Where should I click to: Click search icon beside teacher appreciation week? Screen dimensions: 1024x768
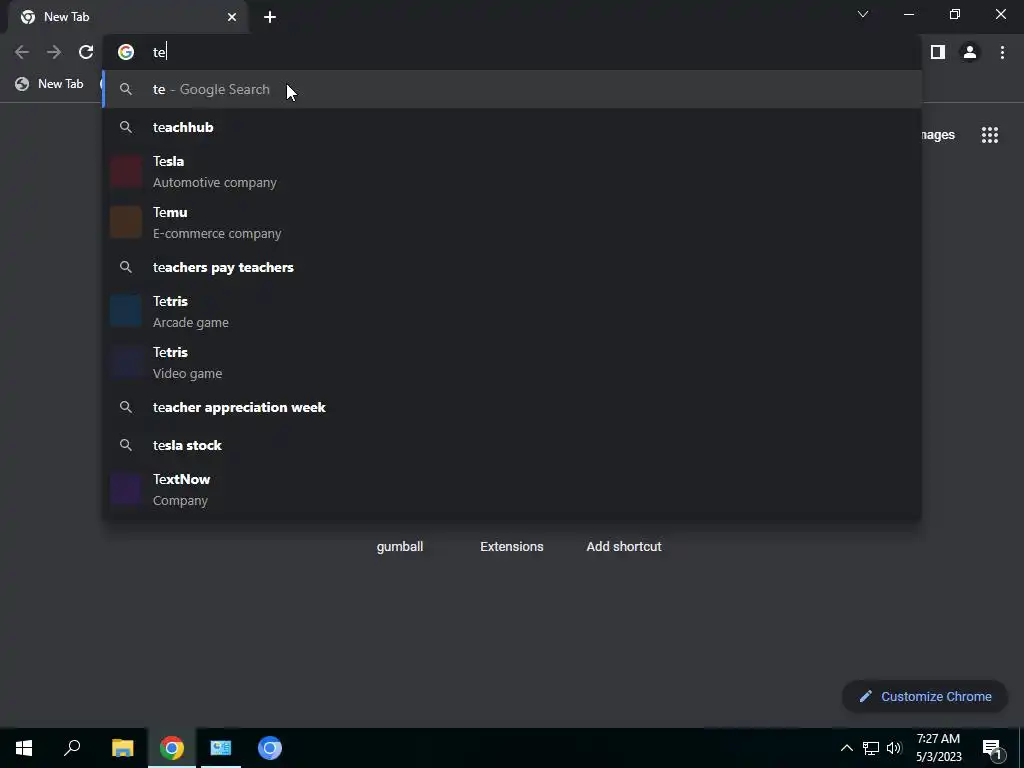point(126,407)
